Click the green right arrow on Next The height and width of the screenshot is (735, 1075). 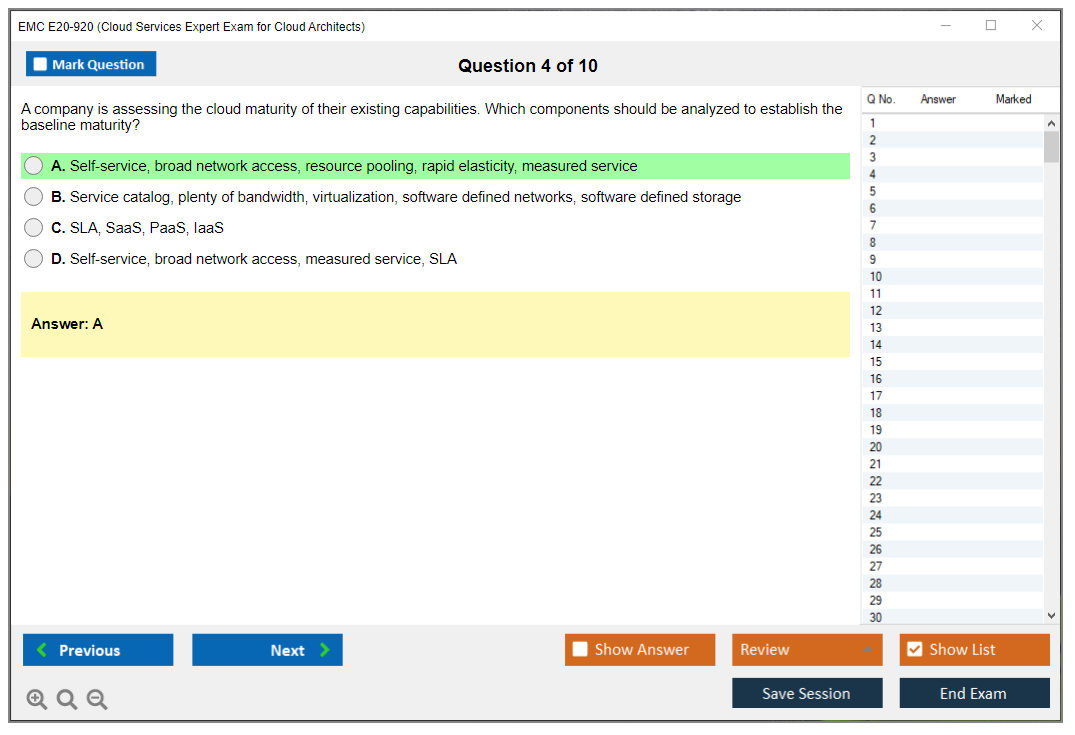(x=324, y=650)
